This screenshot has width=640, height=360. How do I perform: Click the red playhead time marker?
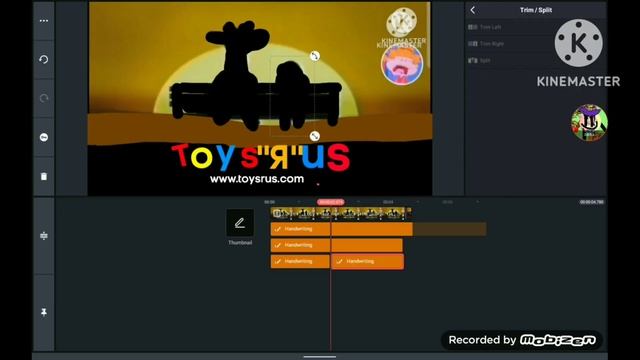331,202
